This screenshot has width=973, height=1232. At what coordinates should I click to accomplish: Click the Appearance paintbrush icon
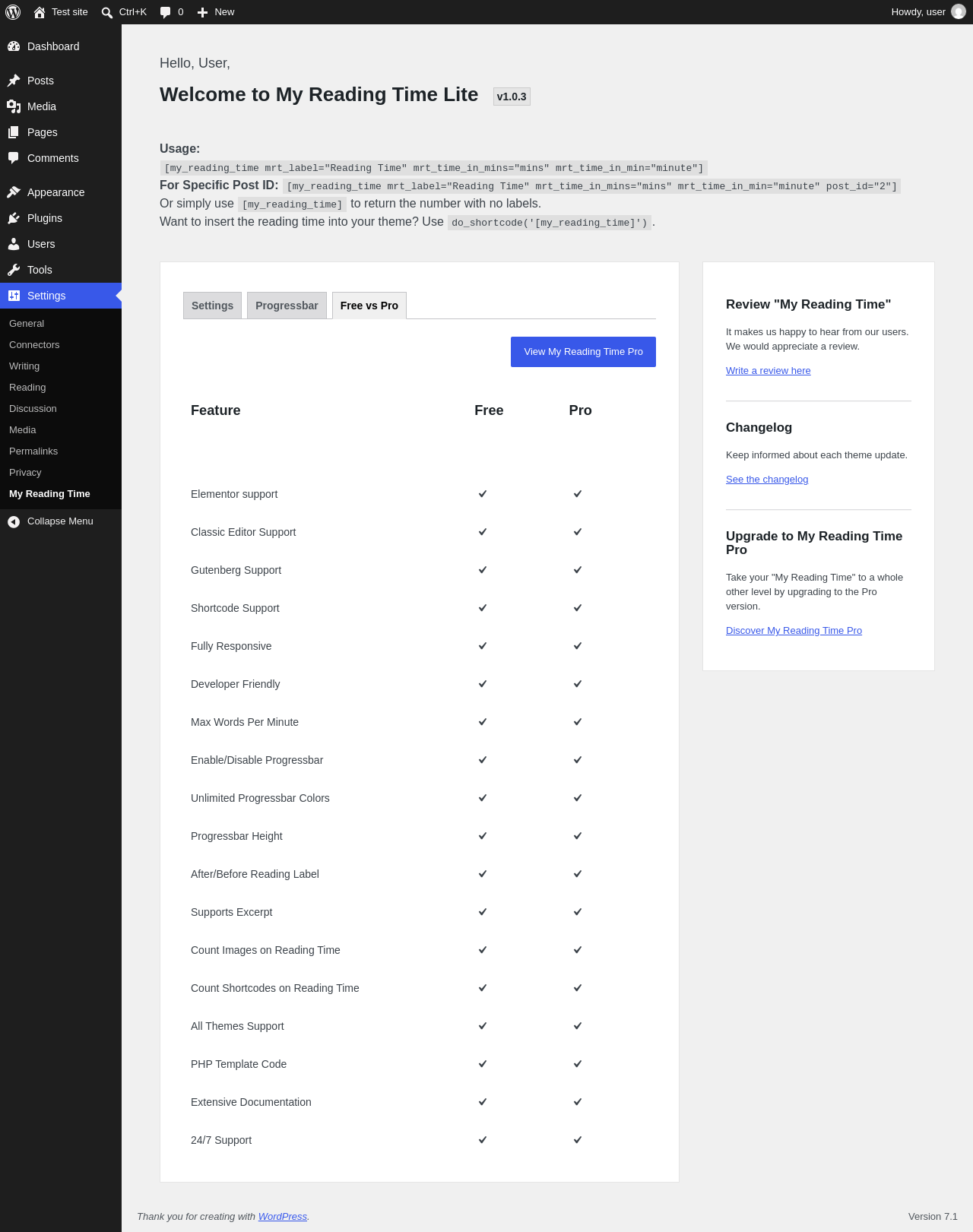pyautogui.click(x=14, y=192)
